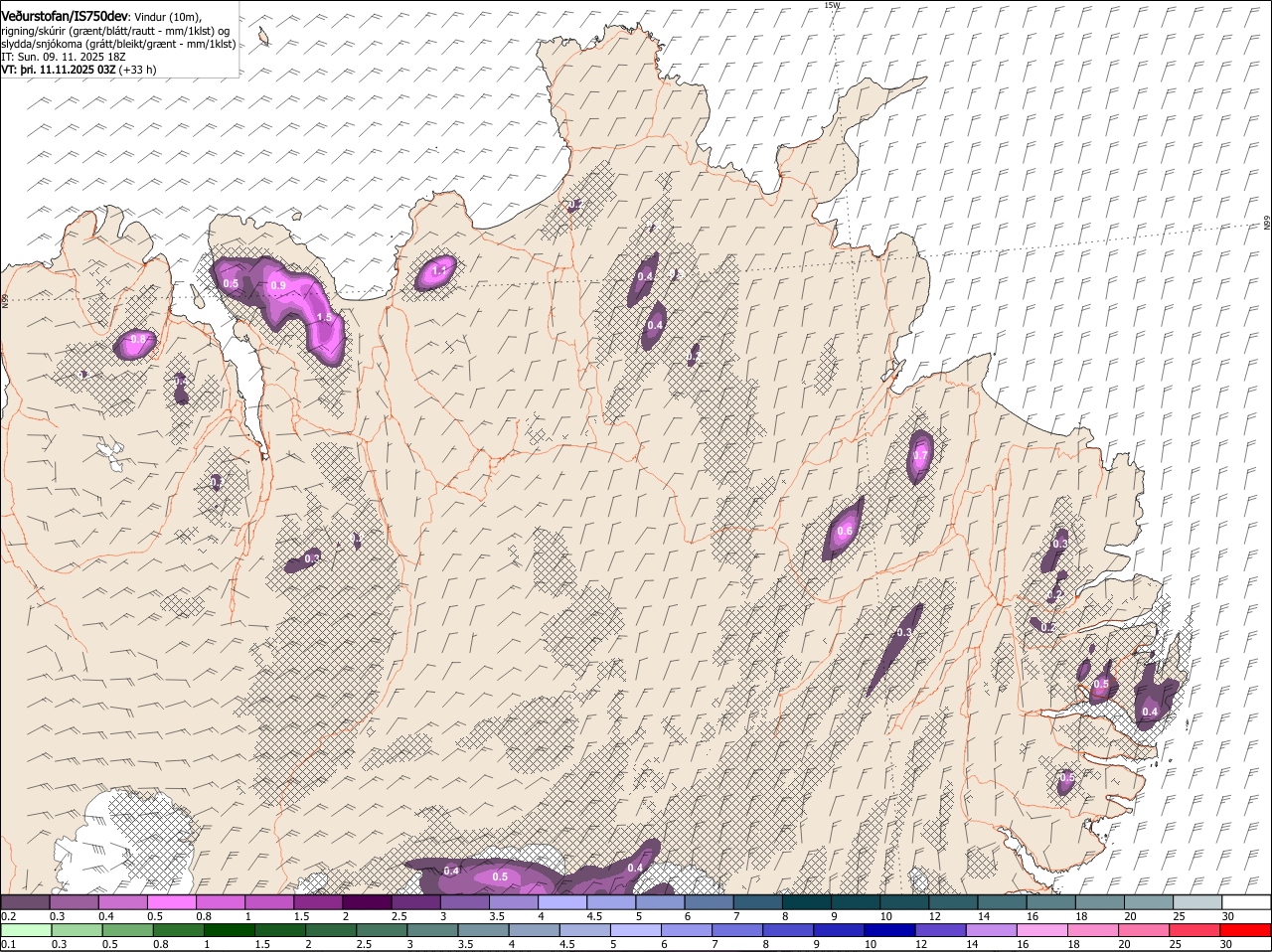Viewport: 1272px width, 952px height.
Task: Click the (+33 h) forecast offset text
Action: 137,71
